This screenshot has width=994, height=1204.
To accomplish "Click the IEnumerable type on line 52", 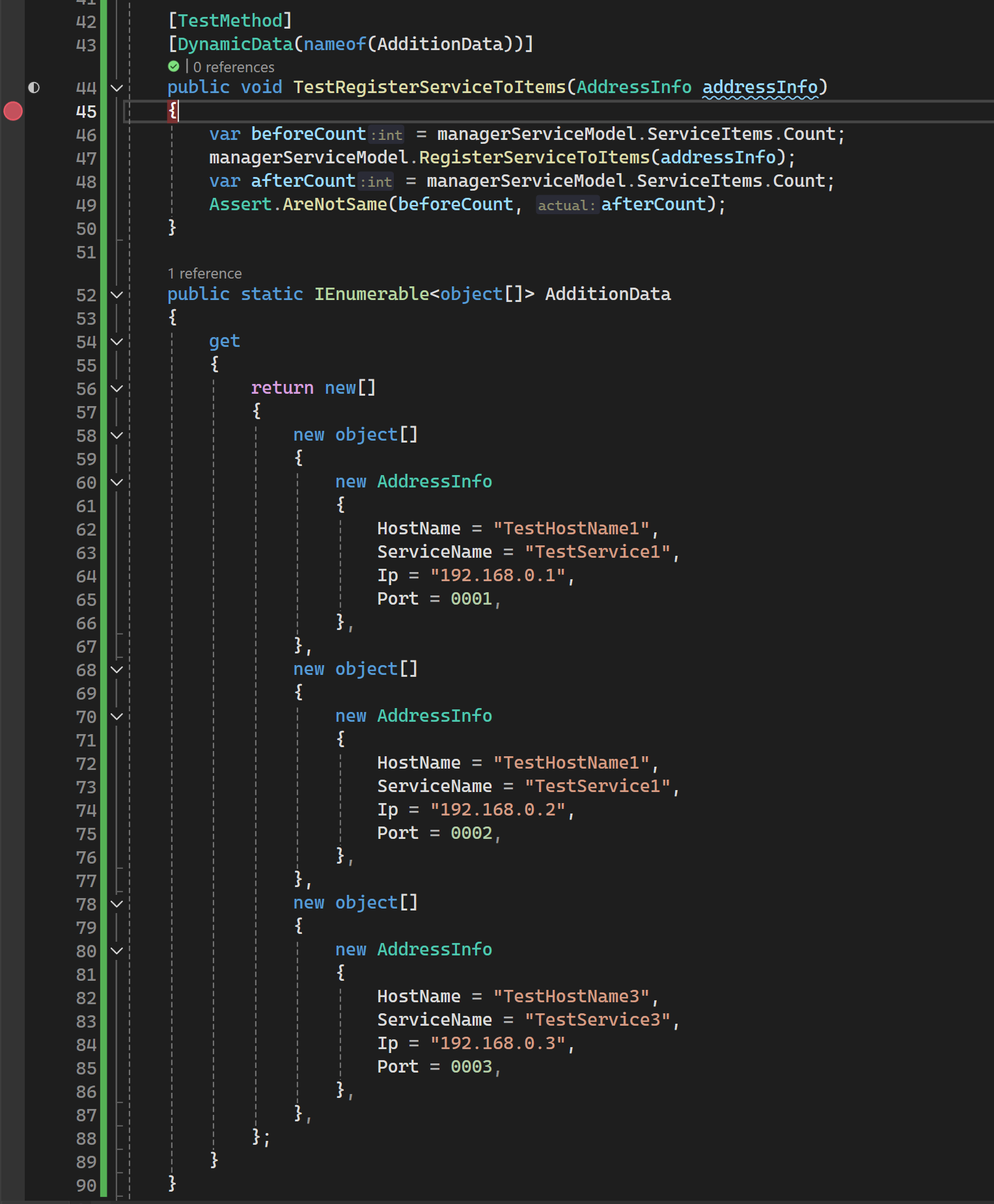I will pos(372,294).
